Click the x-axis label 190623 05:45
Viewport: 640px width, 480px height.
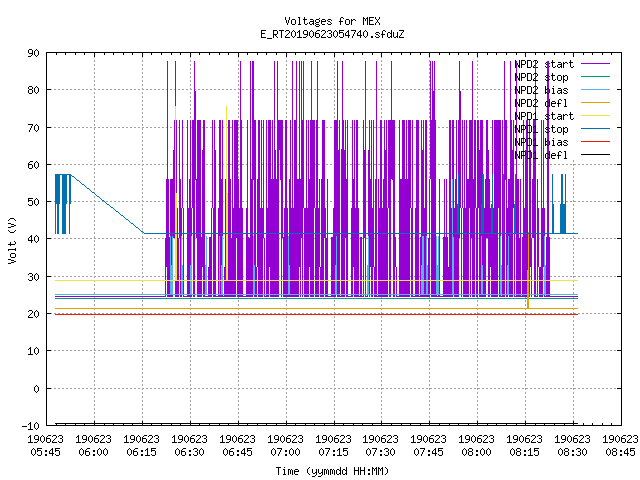pos(46,446)
